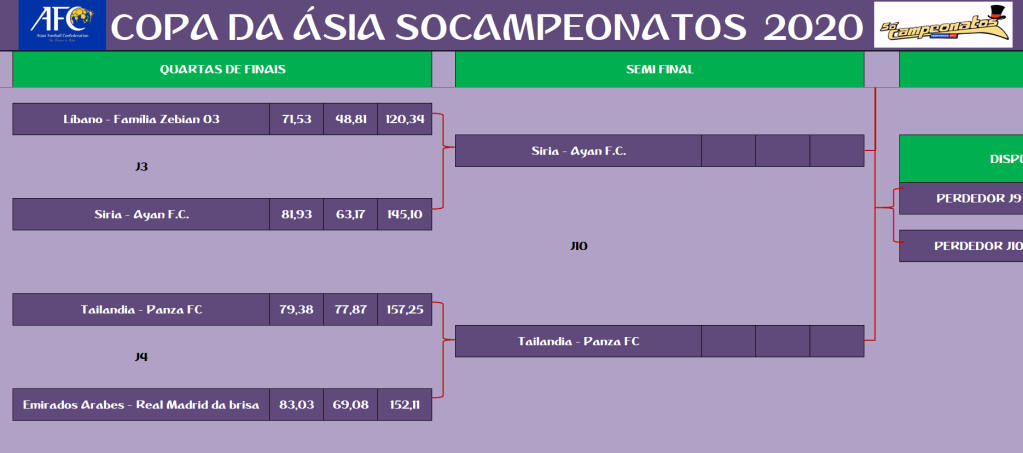This screenshot has height=453, width=1023.
Task: Click Siria's total score 145,10
Action: coord(404,214)
